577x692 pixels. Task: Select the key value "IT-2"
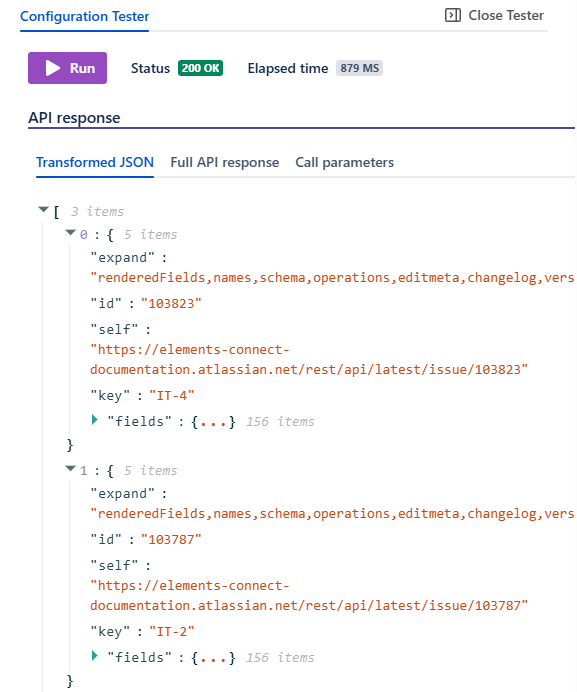point(172,632)
